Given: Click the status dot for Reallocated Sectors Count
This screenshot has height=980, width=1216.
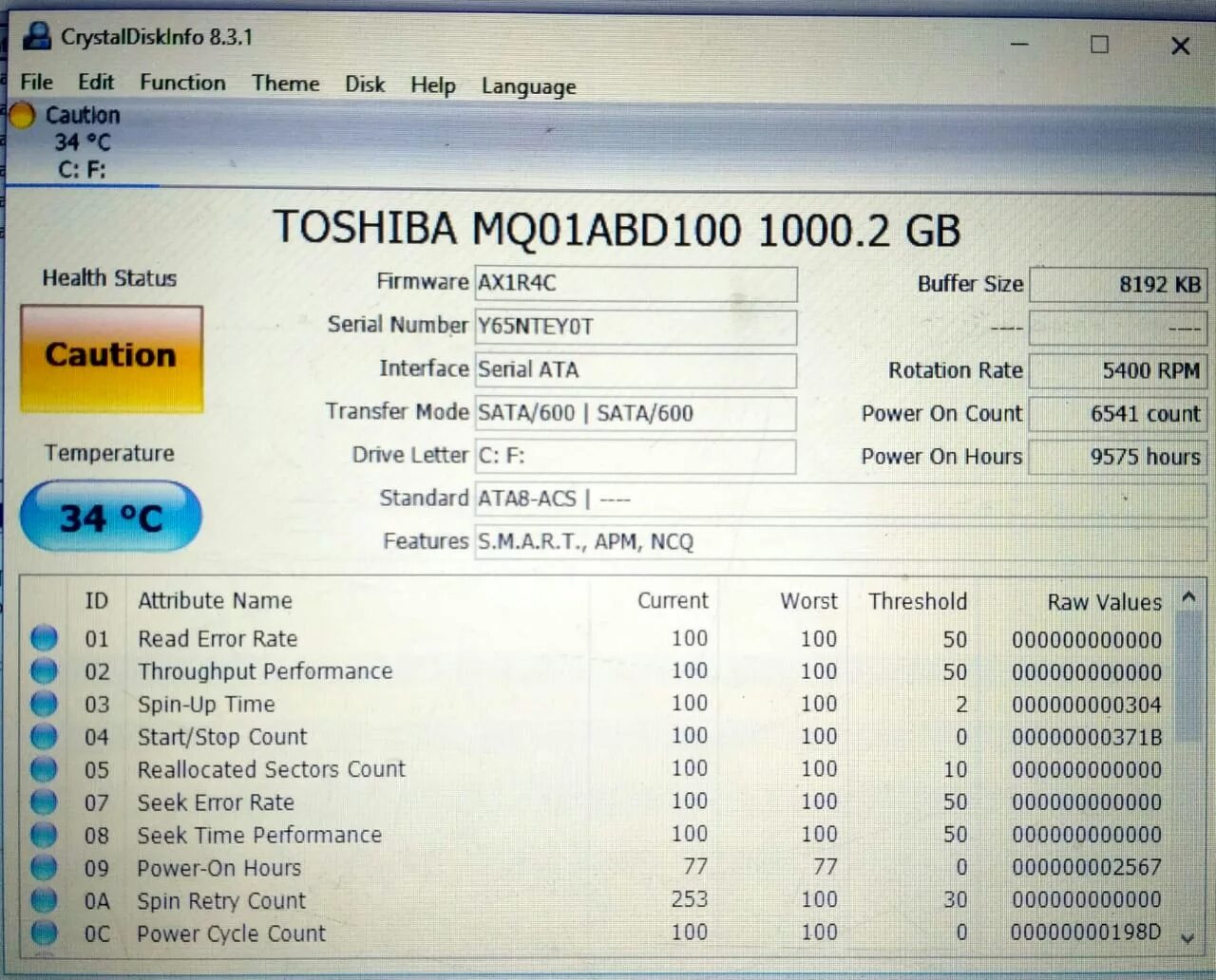Looking at the screenshot, I should (x=44, y=769).
